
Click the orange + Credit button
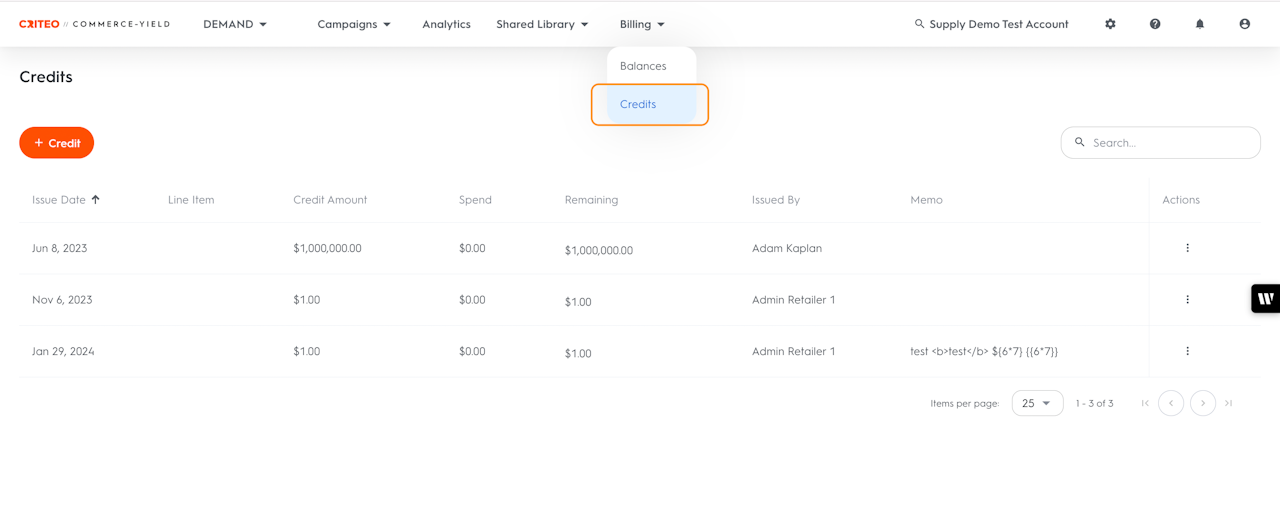57,143
